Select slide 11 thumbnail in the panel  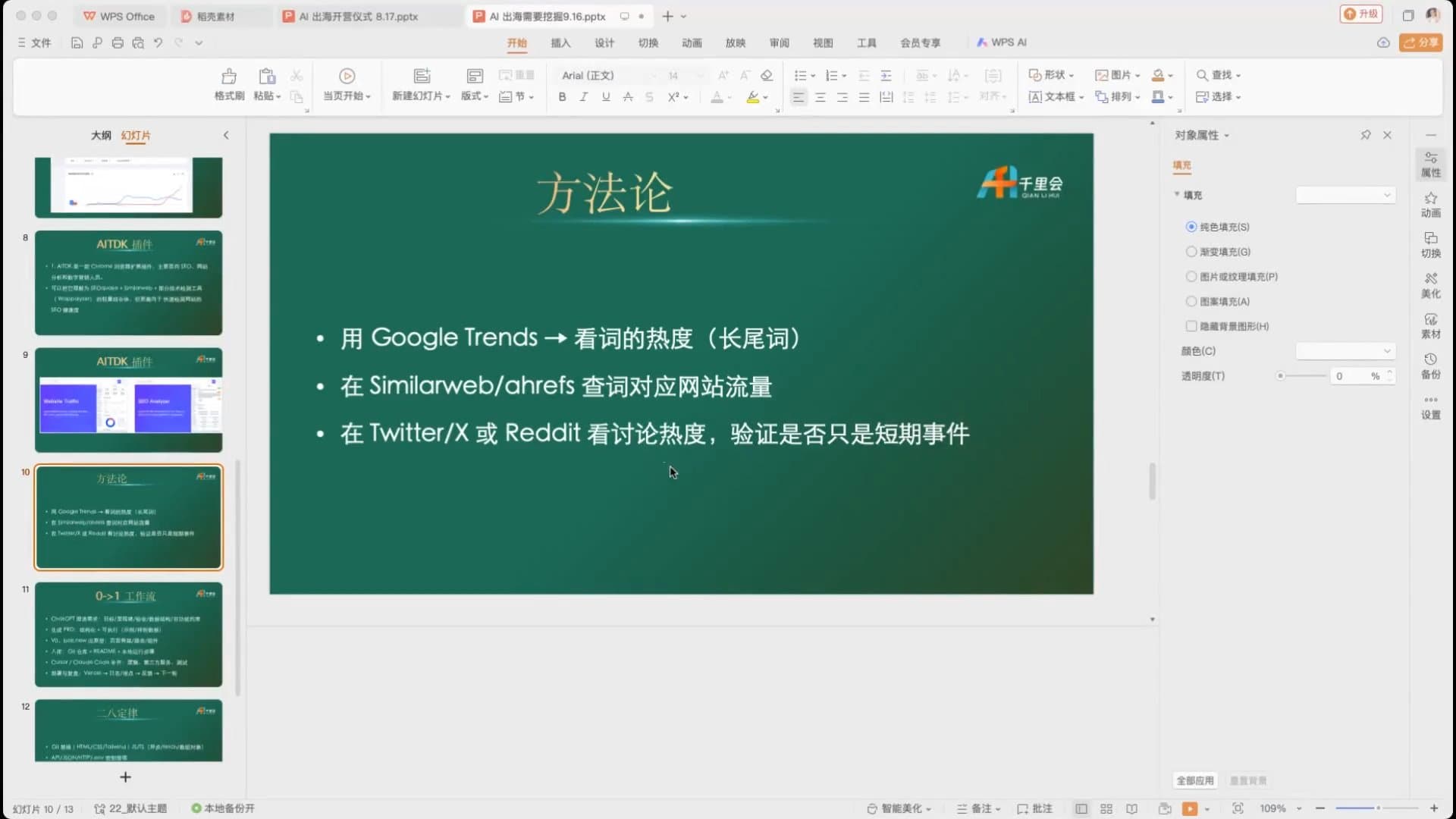[x=127, y=635]
